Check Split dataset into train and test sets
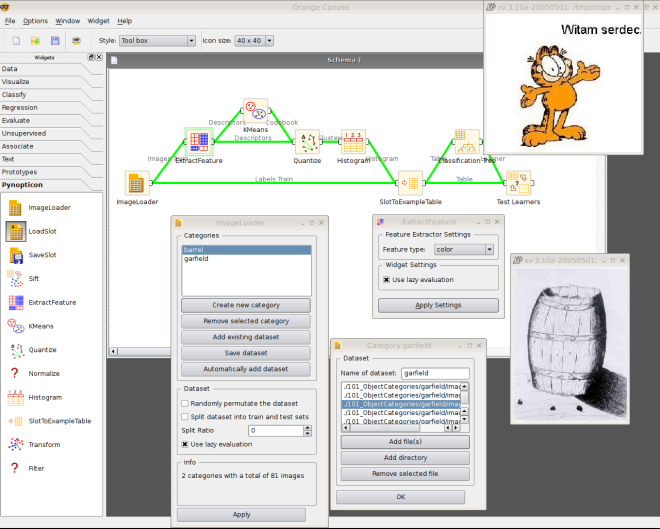The height and width of the screenshot is (529, 660). (185, 416)
